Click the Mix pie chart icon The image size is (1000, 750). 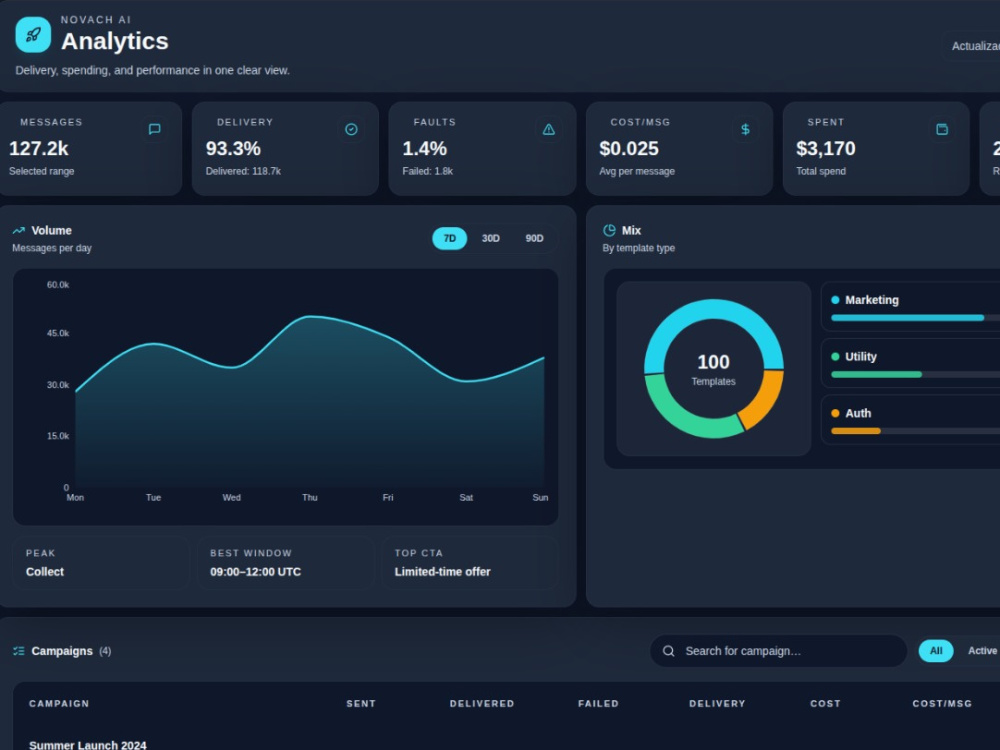pyautogui.click(x=609, y=230)
